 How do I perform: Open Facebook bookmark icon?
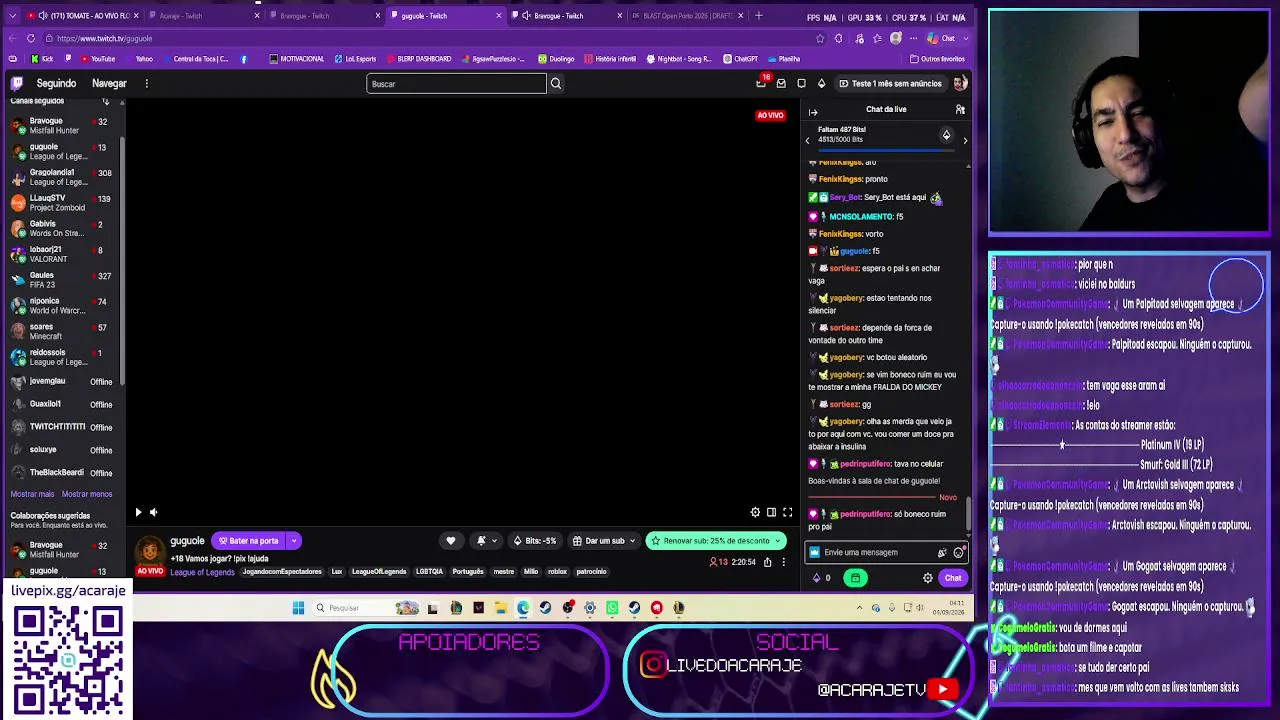coord(244,59)
